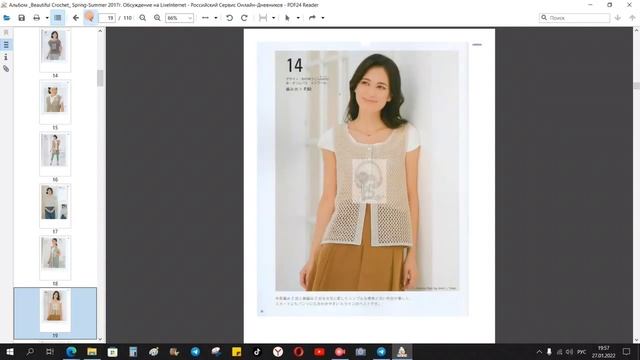Toggle the sidebar panel button
The height and width of the screenshot is (360, 640).
58,18
